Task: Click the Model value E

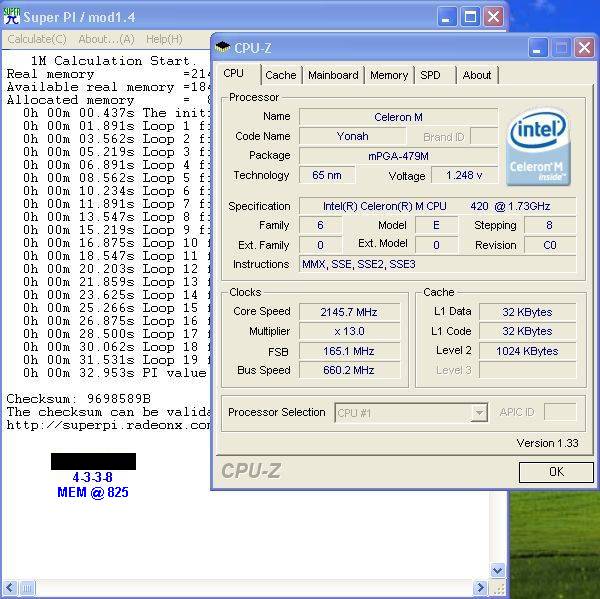Action: point(436,225)
